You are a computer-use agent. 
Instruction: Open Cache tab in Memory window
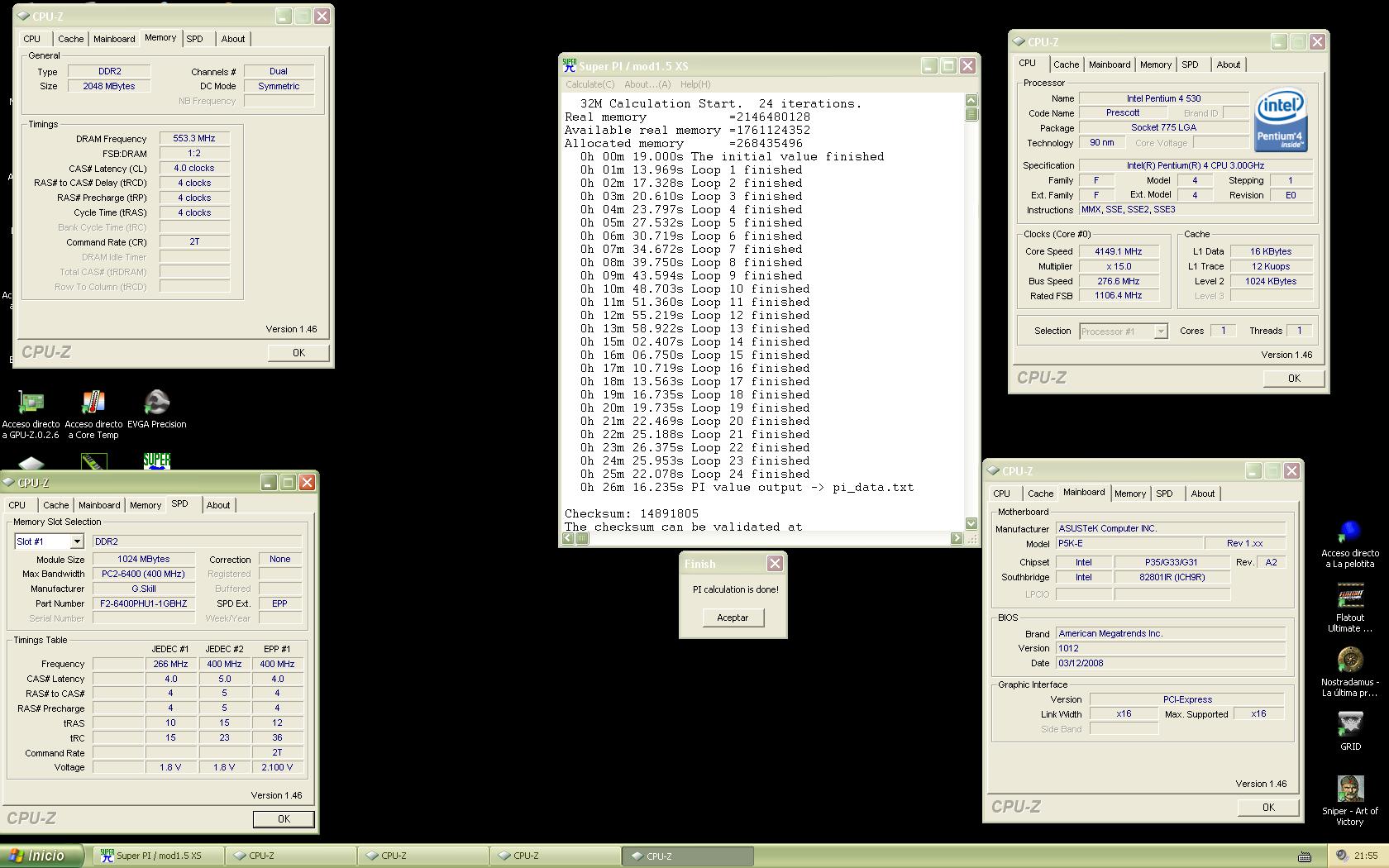tap(70, 39)
